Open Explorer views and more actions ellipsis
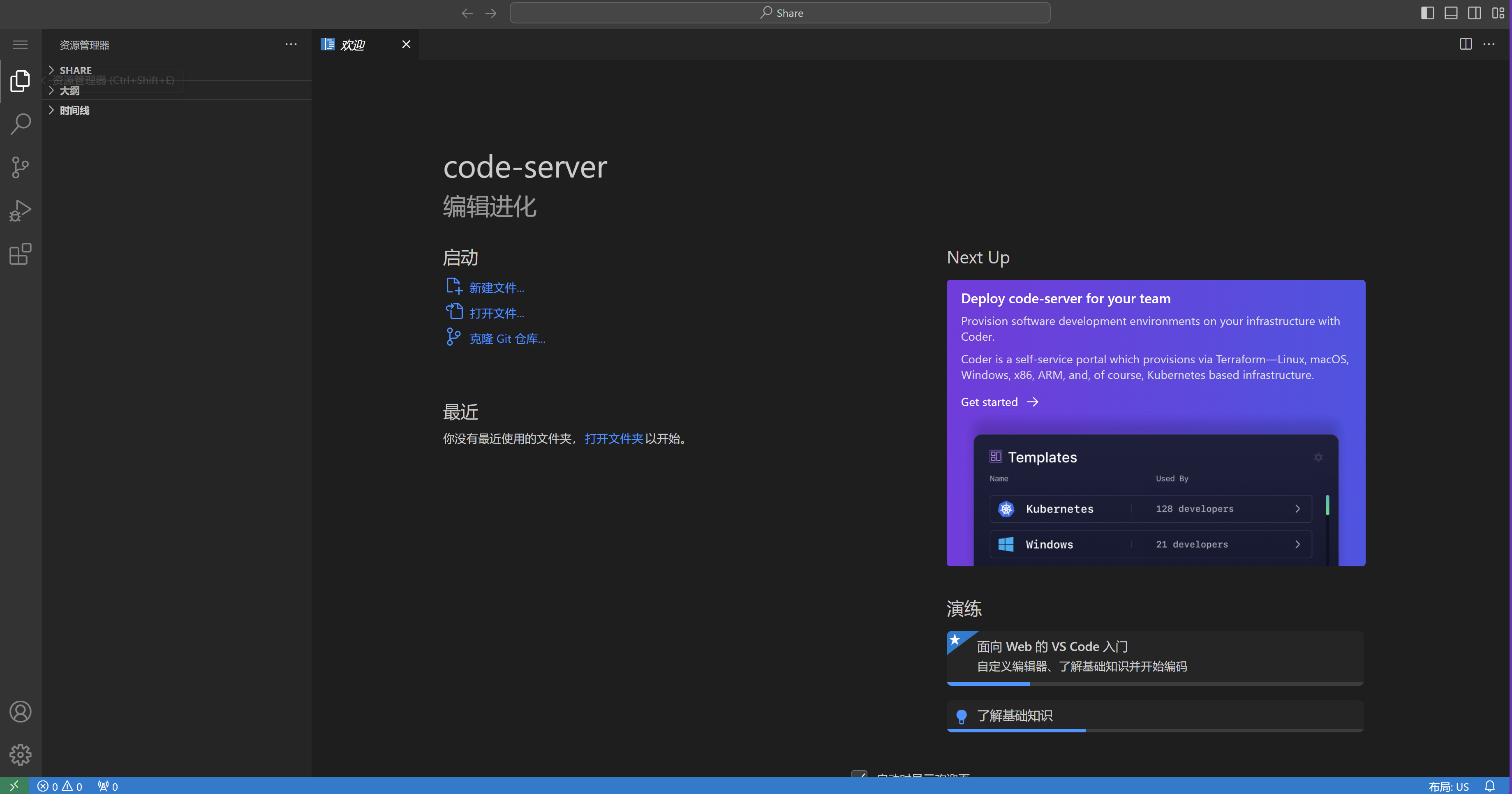The image size is (1512, 794). (x=291, y=44)
